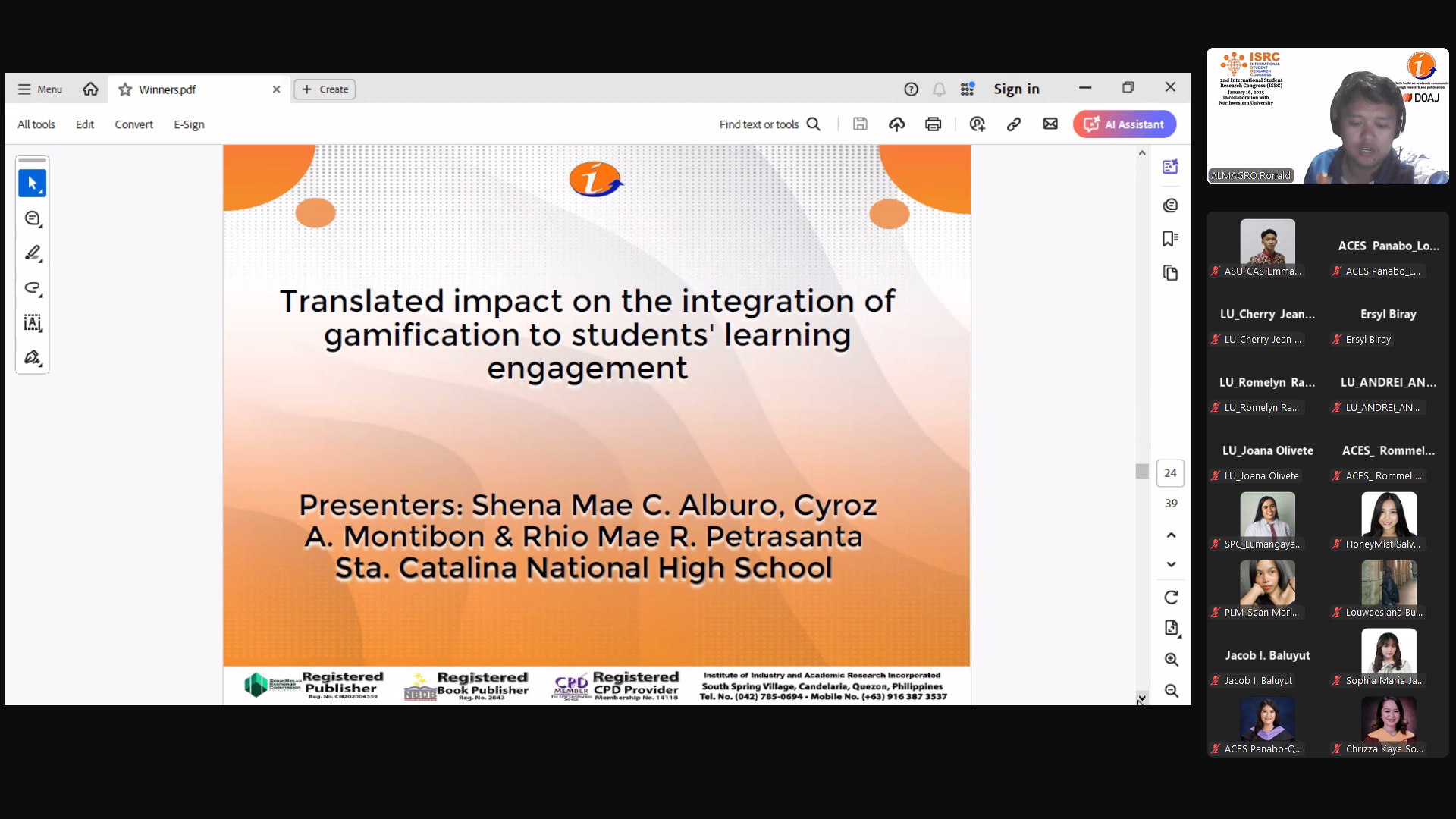Screen dimensions: 1456x819
Task: Select the arrow selection tool
Action: click(32, 184)
